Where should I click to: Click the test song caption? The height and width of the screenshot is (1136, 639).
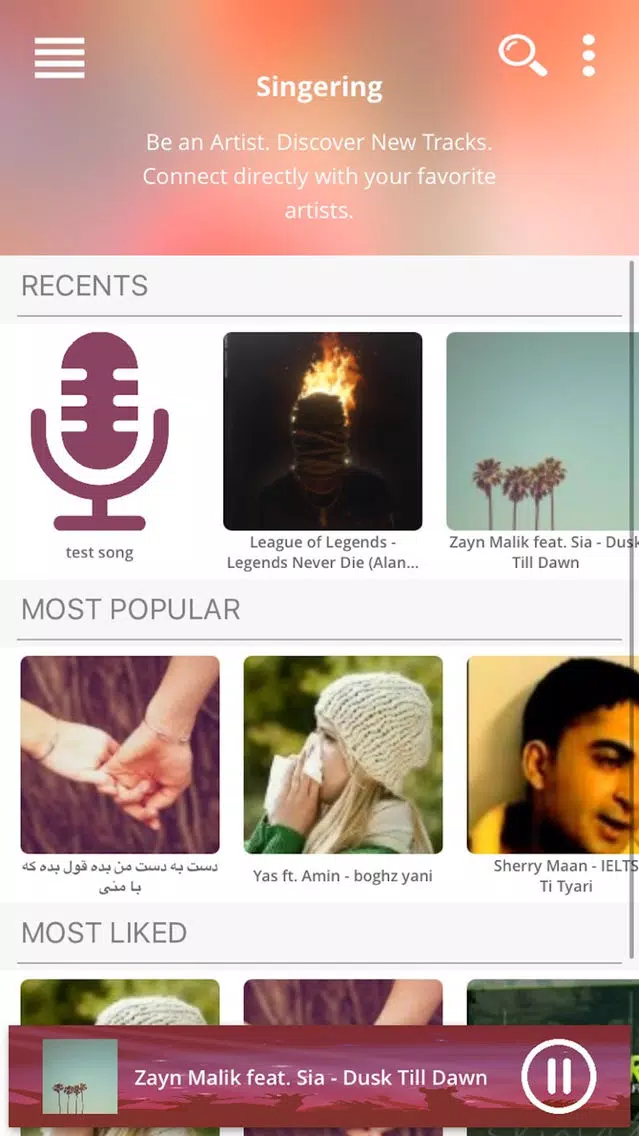(x=99, y=553)
